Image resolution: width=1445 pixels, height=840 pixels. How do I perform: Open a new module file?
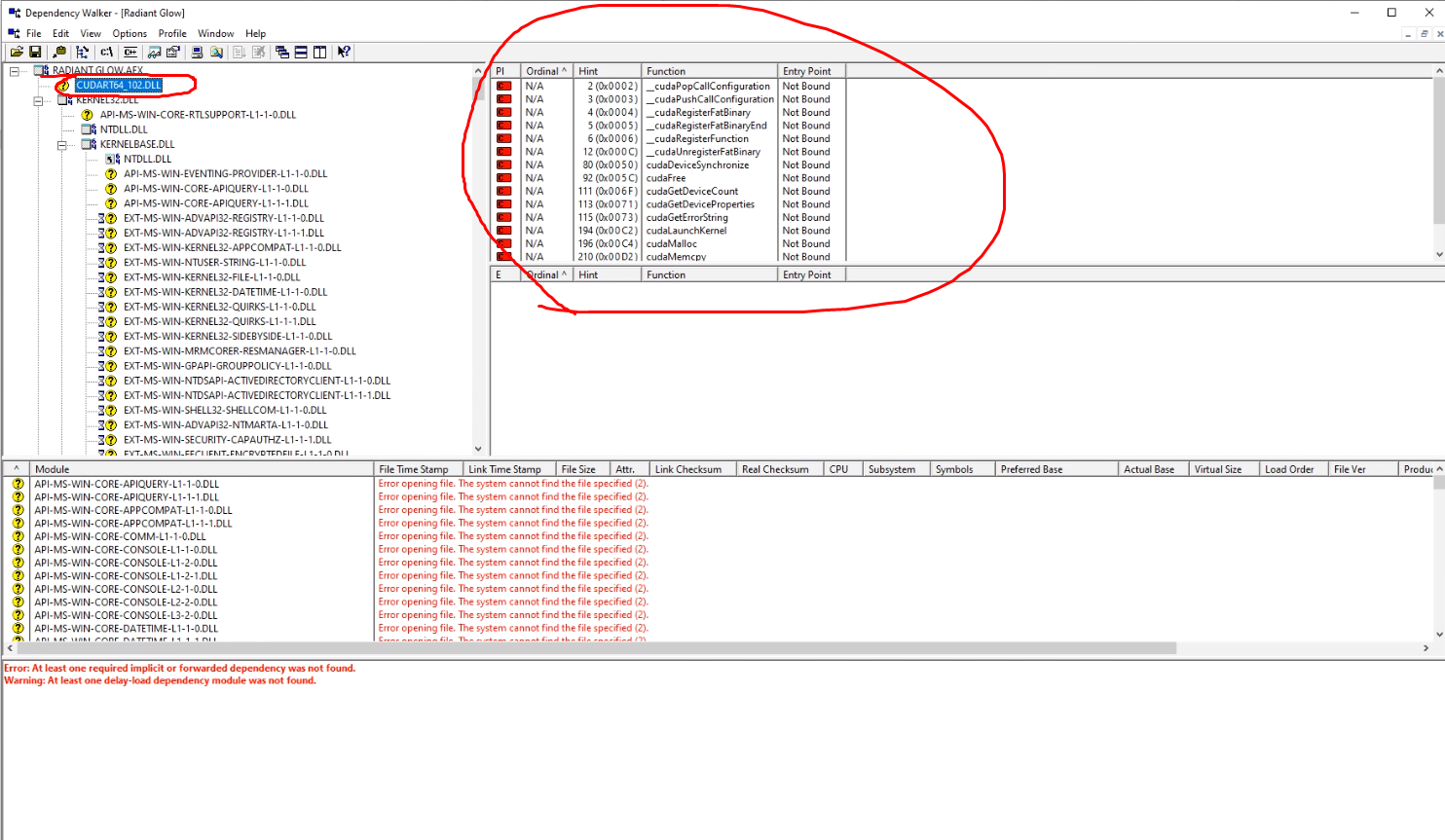pyautogui.click(x=18, y=52)
